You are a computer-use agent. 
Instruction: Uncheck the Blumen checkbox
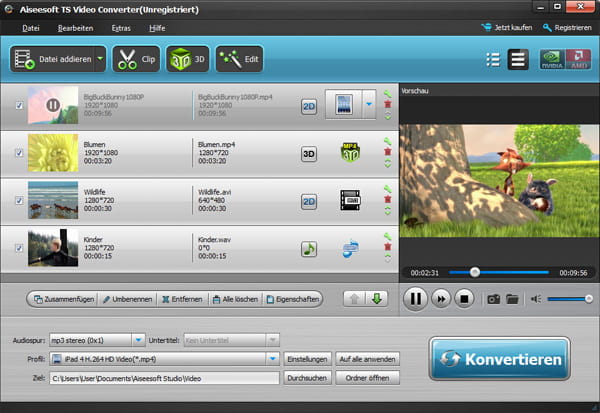(x=19, y=153)
